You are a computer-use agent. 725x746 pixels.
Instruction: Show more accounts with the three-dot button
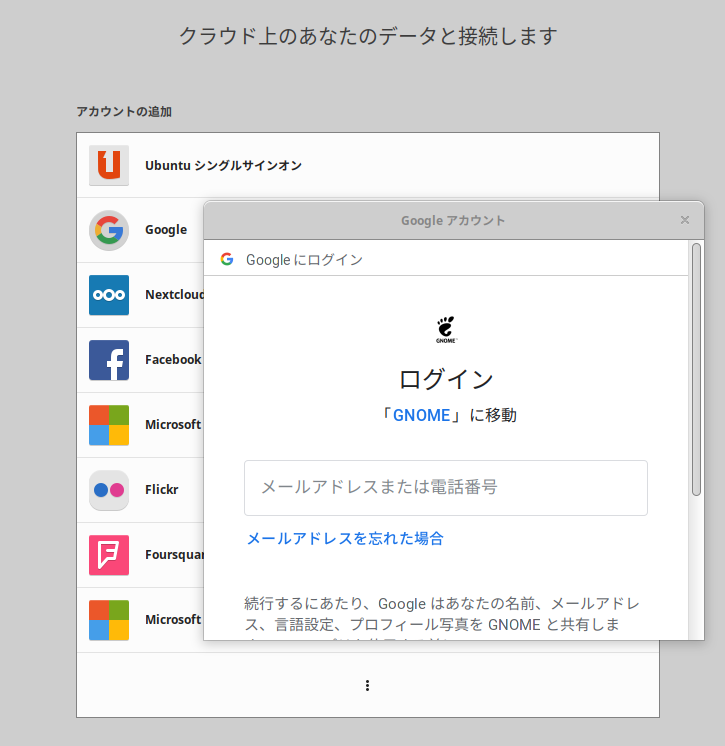click(x=367, y=685)
